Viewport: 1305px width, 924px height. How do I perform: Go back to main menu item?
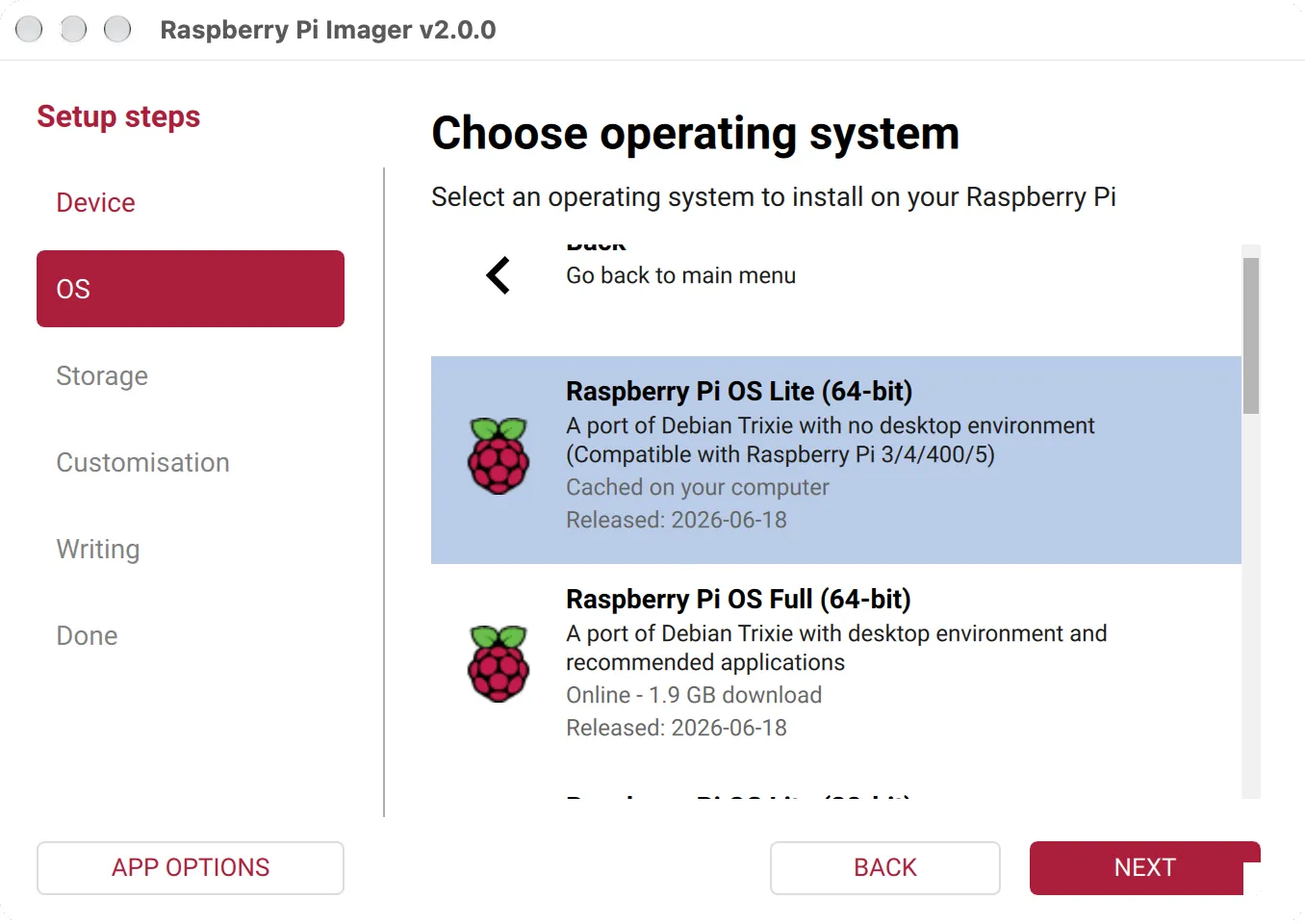tap(835, 275)
